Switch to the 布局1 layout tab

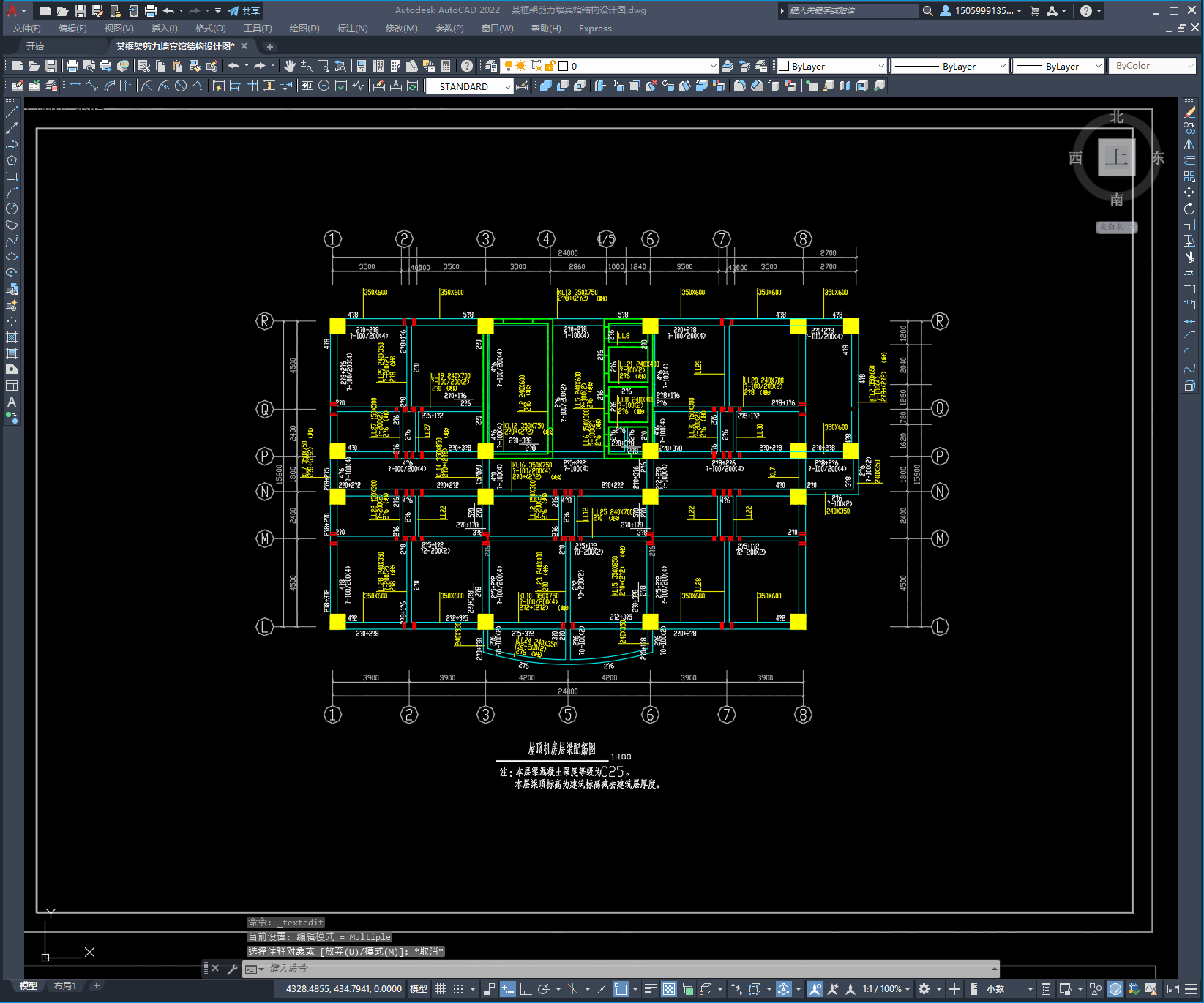coord(65,986)
